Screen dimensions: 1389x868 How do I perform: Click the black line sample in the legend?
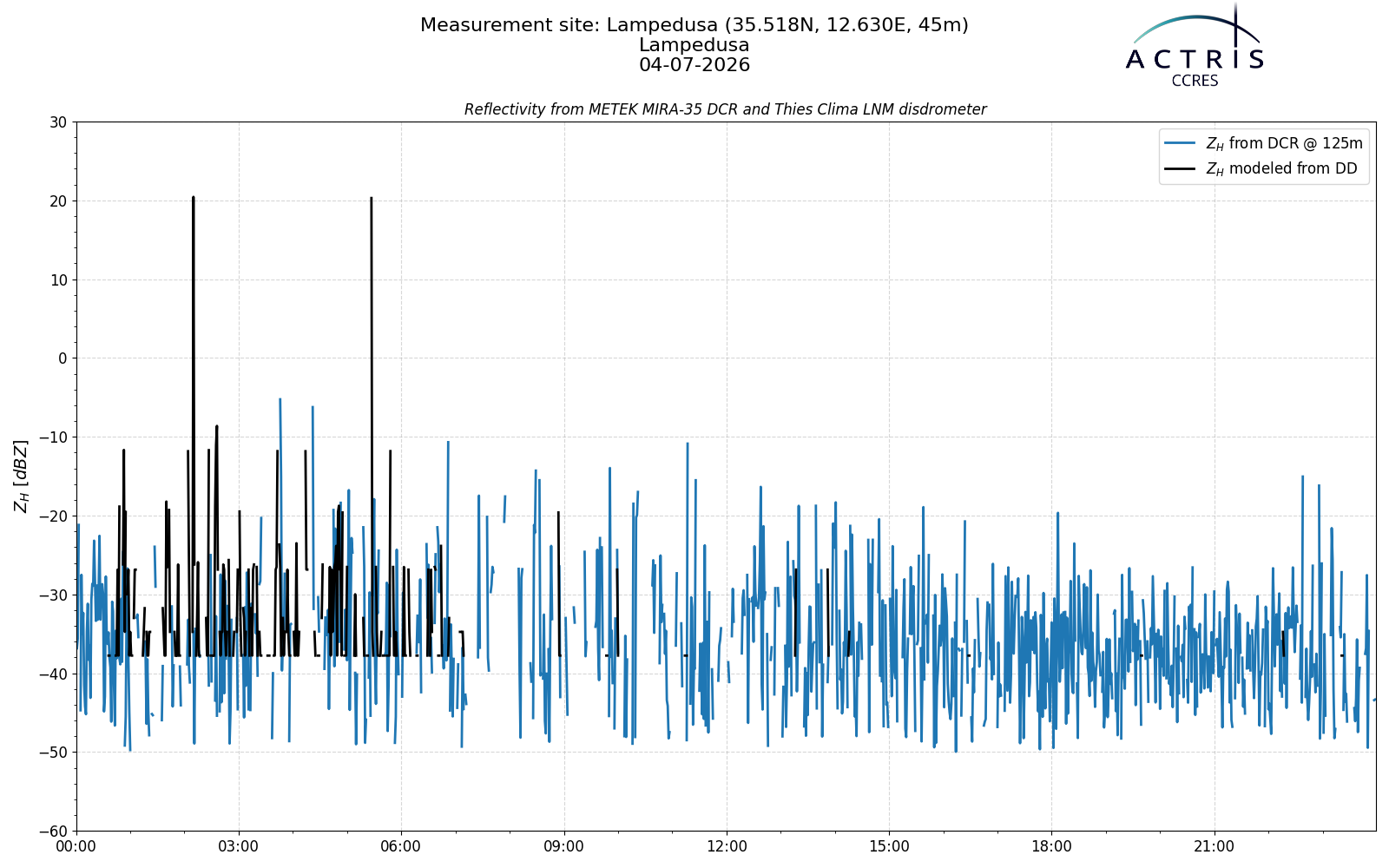tap(1181, 168)
